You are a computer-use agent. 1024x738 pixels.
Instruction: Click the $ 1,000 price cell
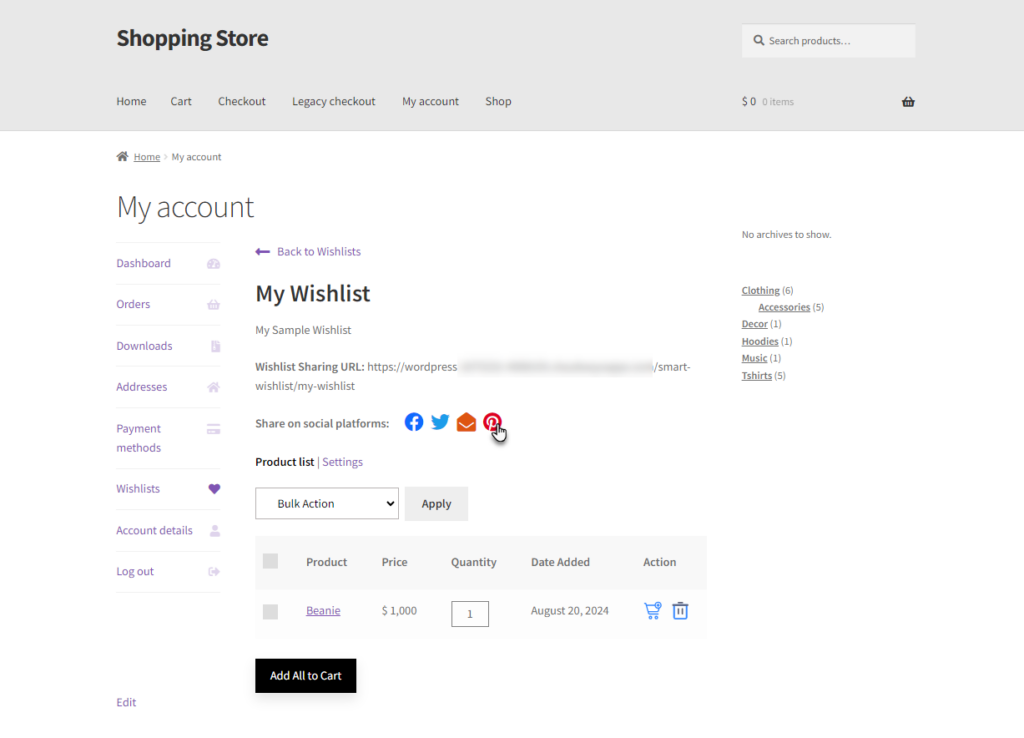point(399,611)
